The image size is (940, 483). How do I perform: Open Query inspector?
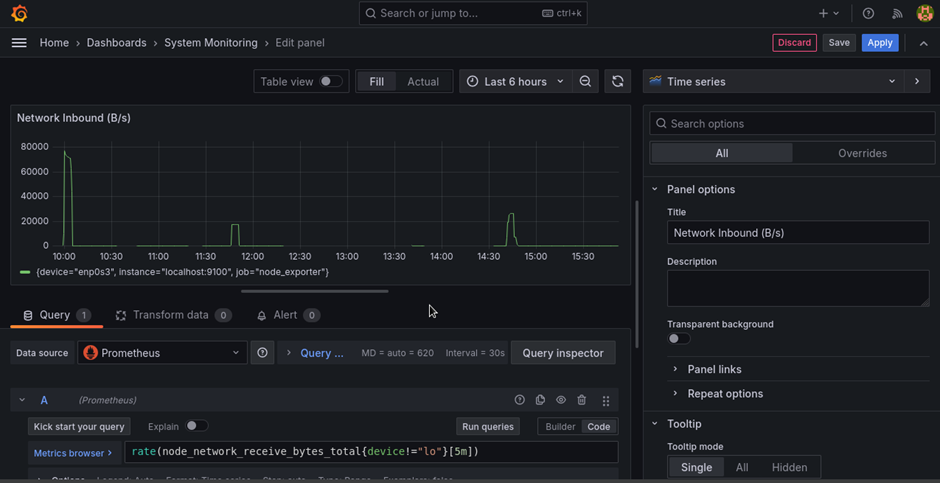(x=563, y=353)
